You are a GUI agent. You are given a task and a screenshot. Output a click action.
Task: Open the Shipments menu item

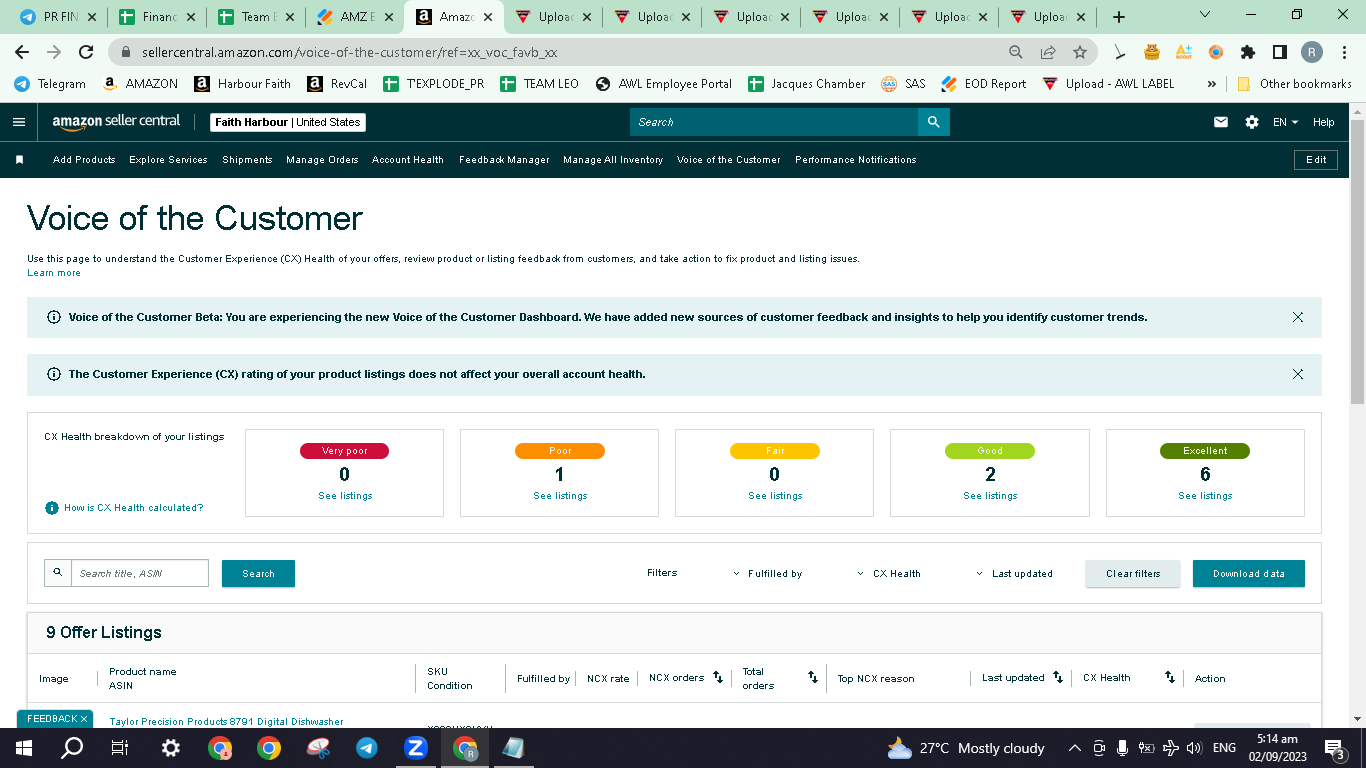pos(247,160)
